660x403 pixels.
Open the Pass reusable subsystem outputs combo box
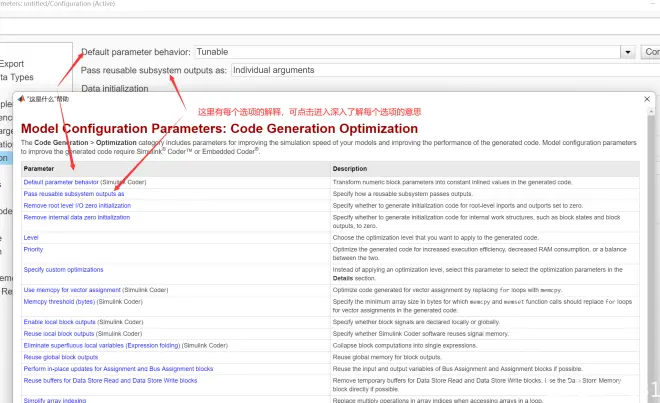445,70
